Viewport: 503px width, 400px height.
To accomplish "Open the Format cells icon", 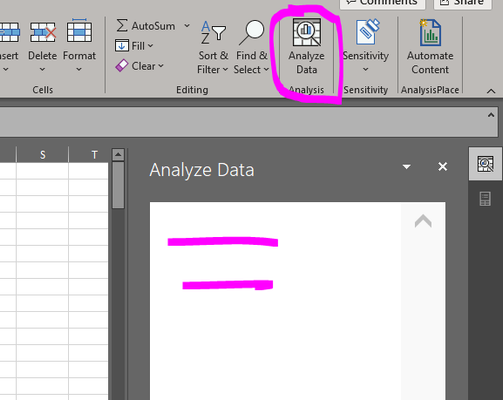I will (x=79, y=31).
